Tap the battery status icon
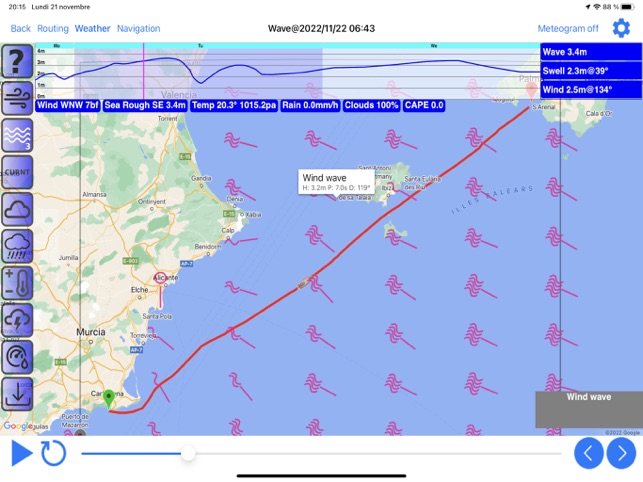Screen dimensions: 643x482 point(628,7)
